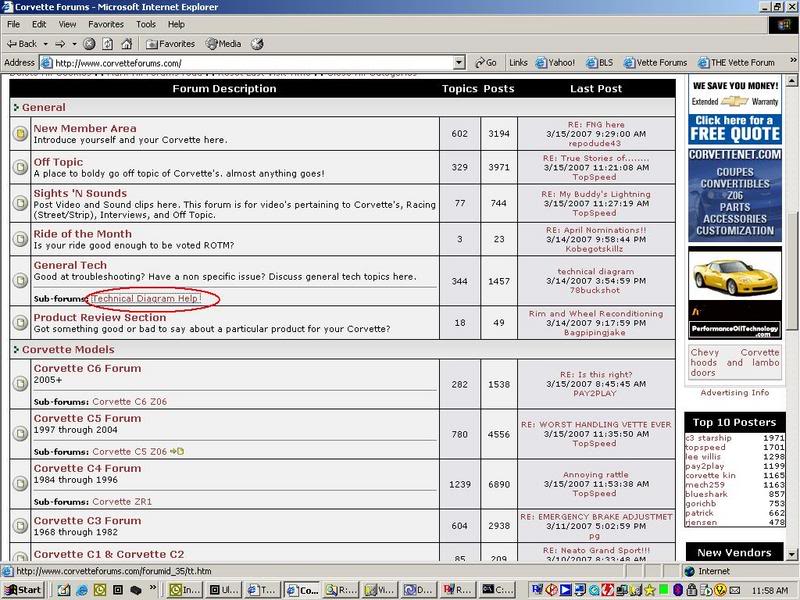Viewport: 800px width, 600px height.
Task: Open the Favorites toolbar button
Action: coord(170,44)
